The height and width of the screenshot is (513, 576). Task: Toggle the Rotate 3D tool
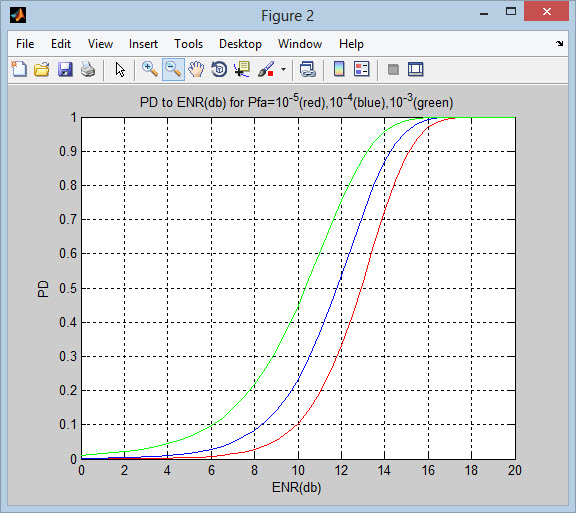[219, 69]
